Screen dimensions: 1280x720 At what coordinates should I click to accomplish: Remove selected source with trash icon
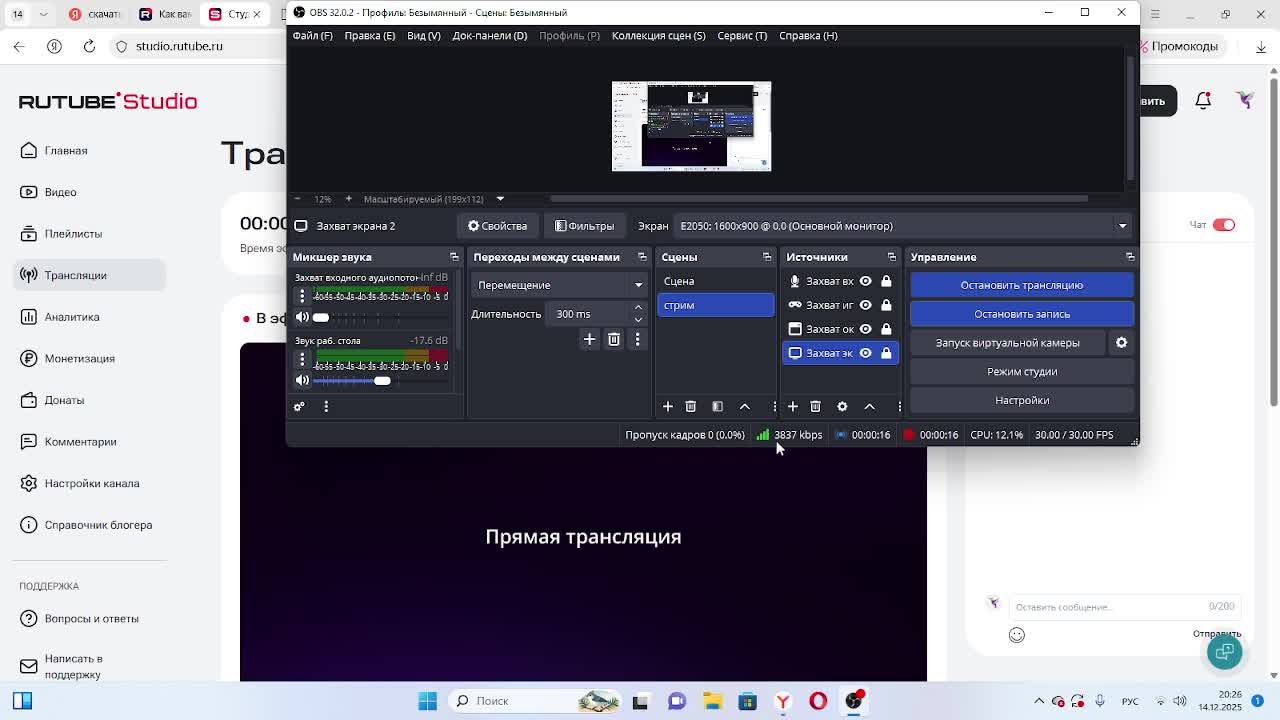[x=815, y=406]
